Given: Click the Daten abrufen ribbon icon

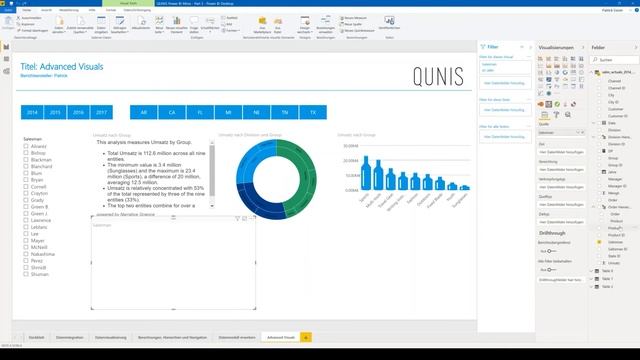Looking at the screenshot, I should tap(59, 24).
